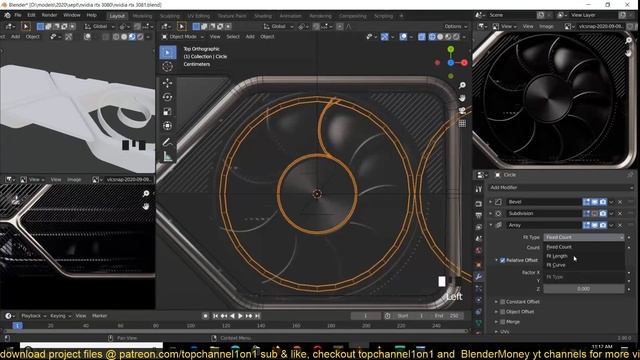Switch to the Sculpting workspace tab
This screenshot has width=640, height=360.
click(x=170, y=16)
